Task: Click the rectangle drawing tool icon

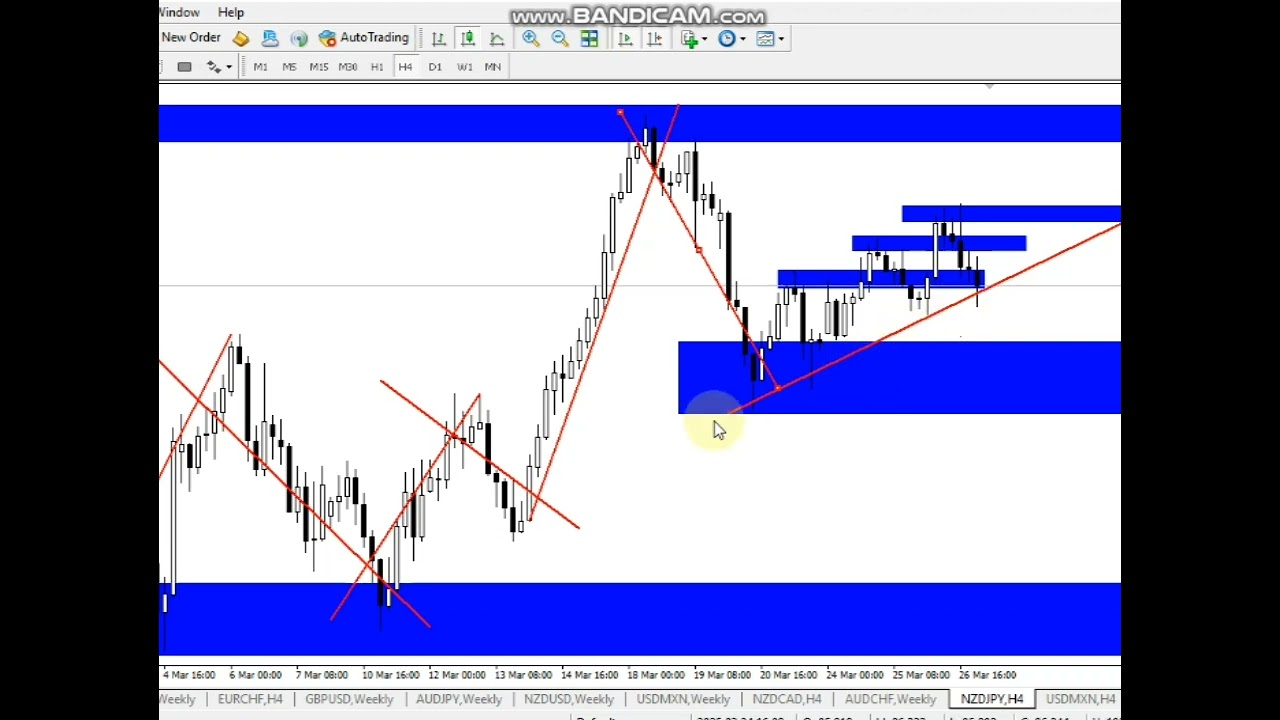Action: pos(184,67)
